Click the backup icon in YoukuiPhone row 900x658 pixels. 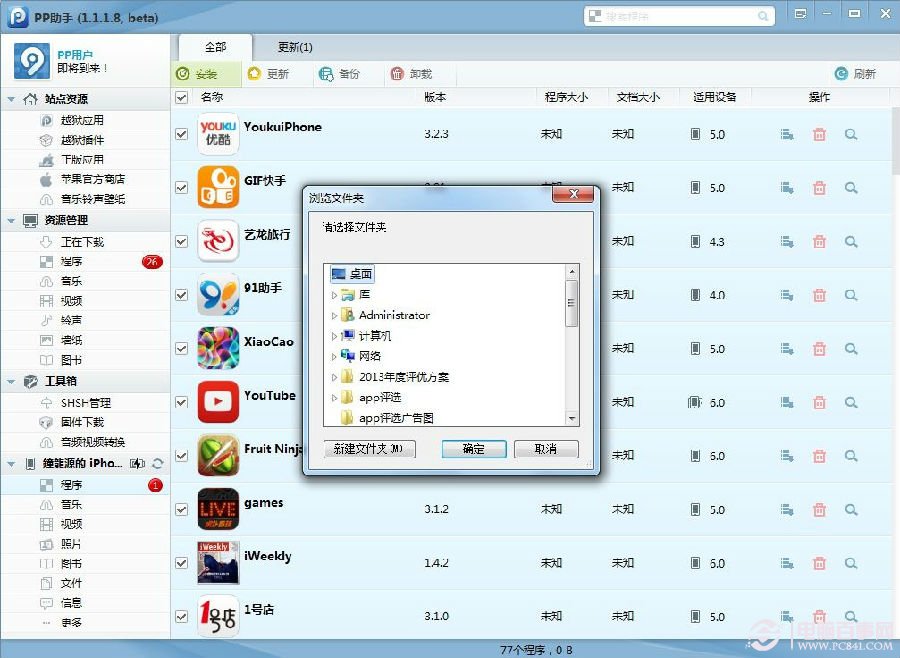click(787, 134)
